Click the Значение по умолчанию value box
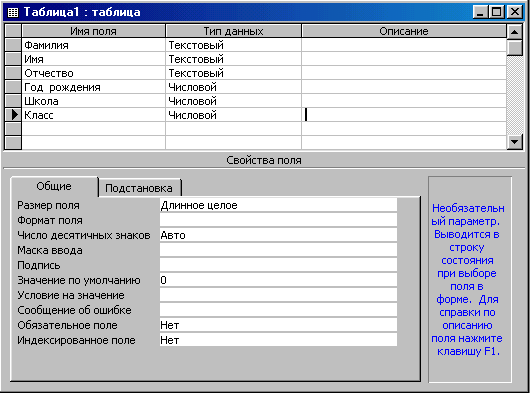The image size is (530, 393). (278, 280)
